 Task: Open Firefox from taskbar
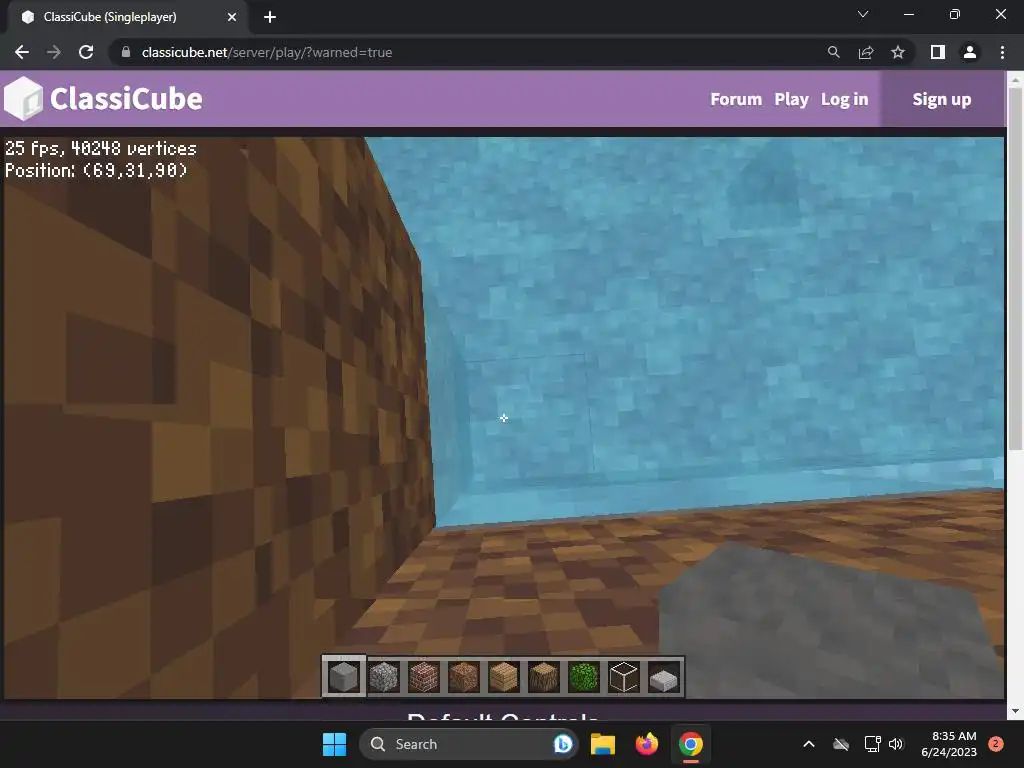[x=647, y=744]
